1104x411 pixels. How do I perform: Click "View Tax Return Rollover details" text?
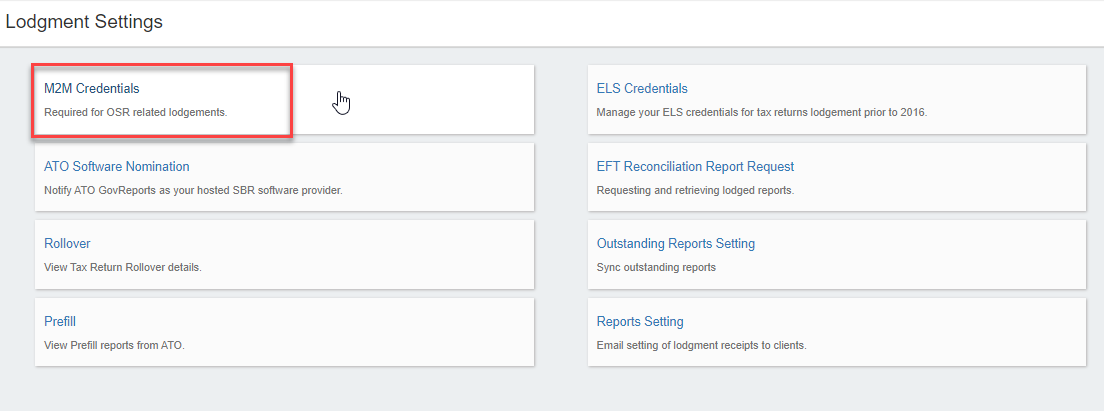click(130, 267)
